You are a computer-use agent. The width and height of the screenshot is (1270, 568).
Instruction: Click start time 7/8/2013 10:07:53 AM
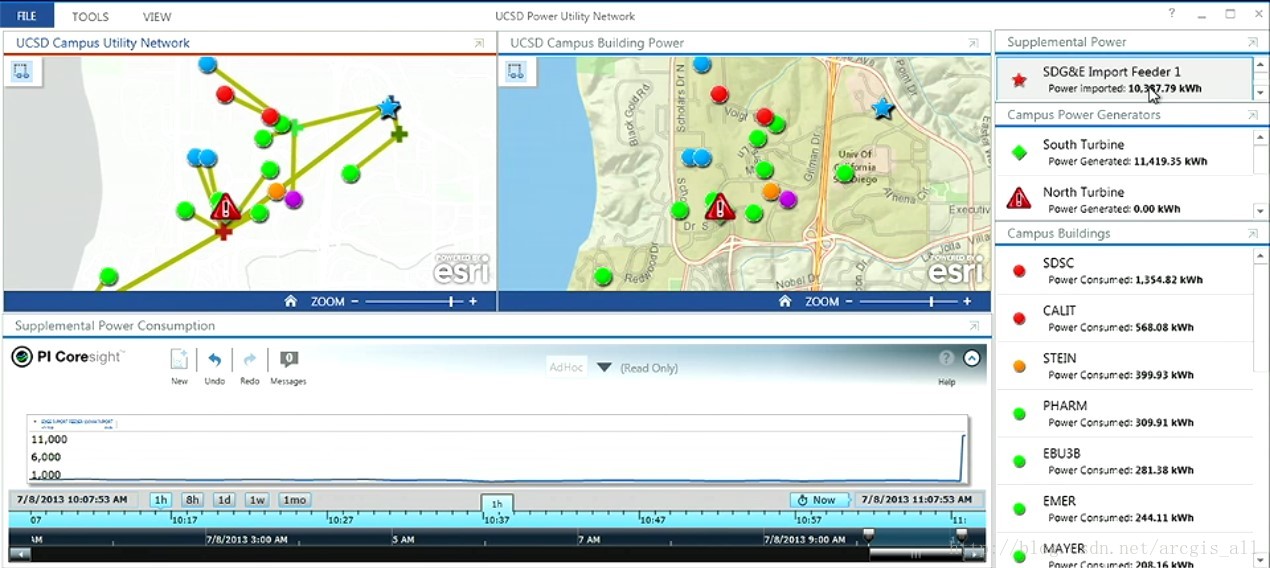71,499
